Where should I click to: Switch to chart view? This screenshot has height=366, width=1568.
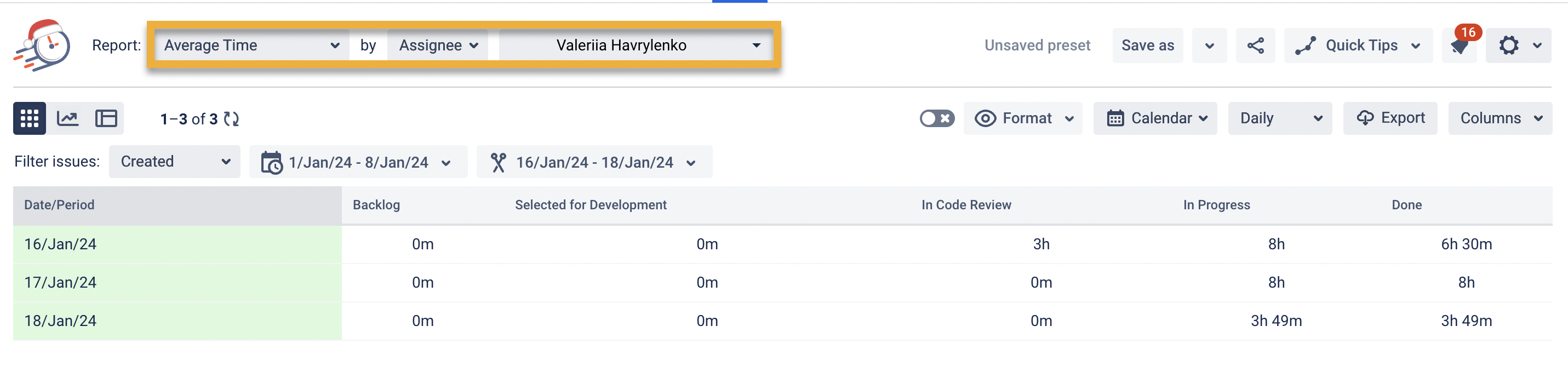tap(67, 118)
